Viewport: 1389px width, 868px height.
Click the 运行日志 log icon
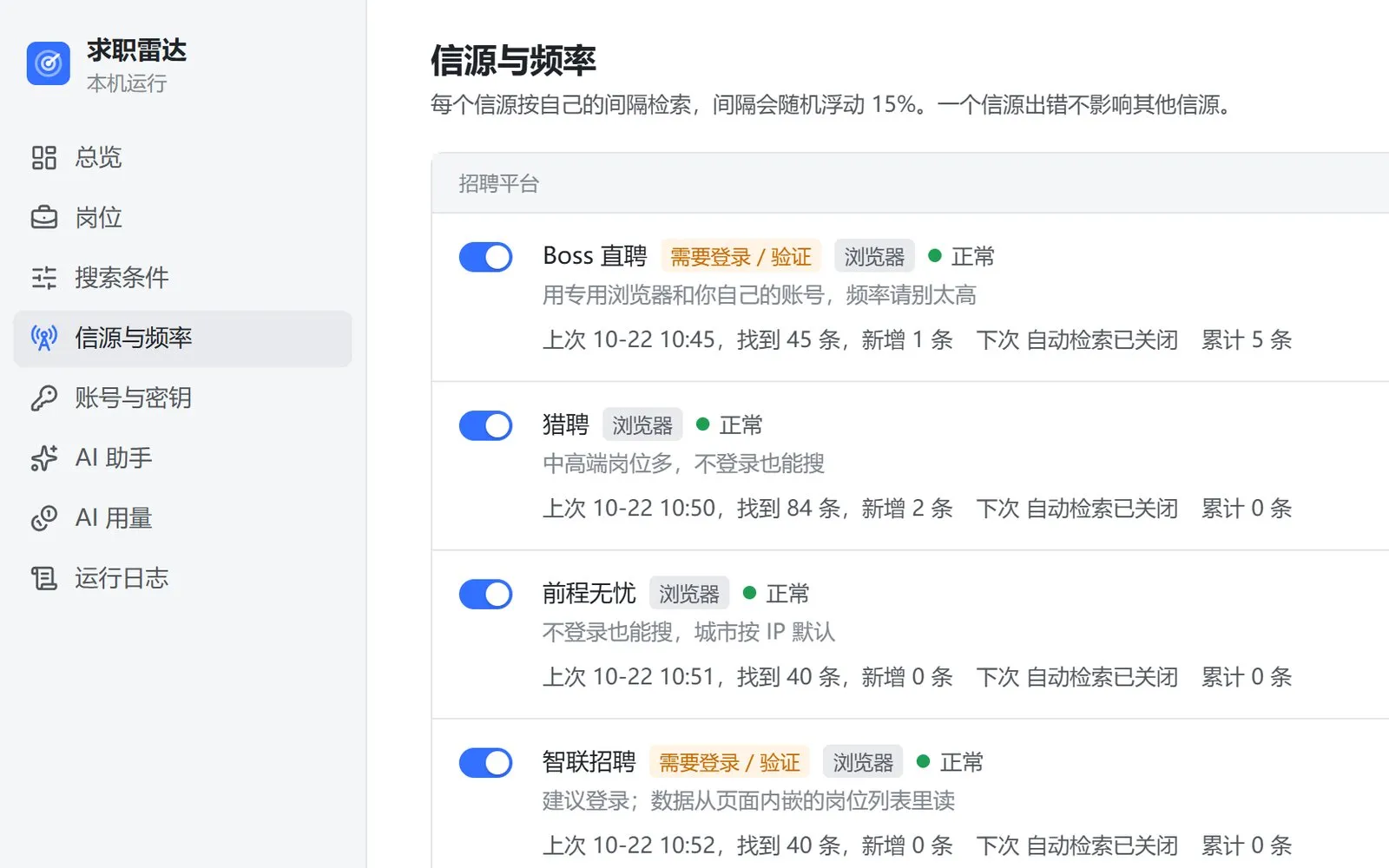coord(44,578)
